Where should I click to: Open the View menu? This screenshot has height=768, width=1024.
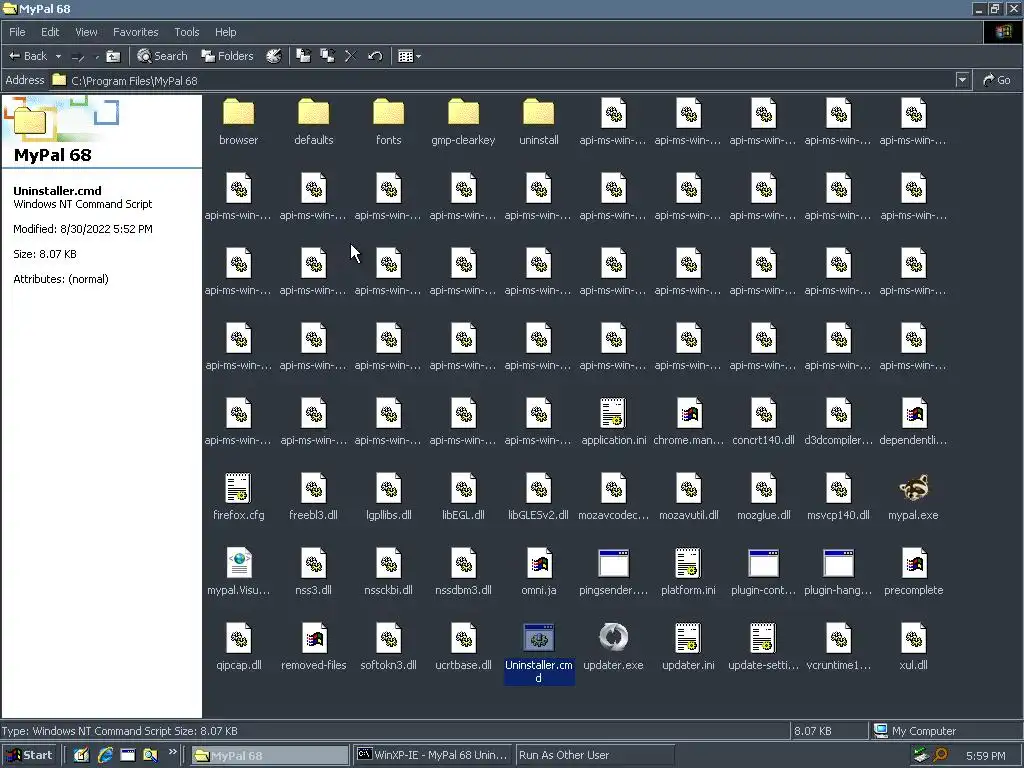click(86, 32)
